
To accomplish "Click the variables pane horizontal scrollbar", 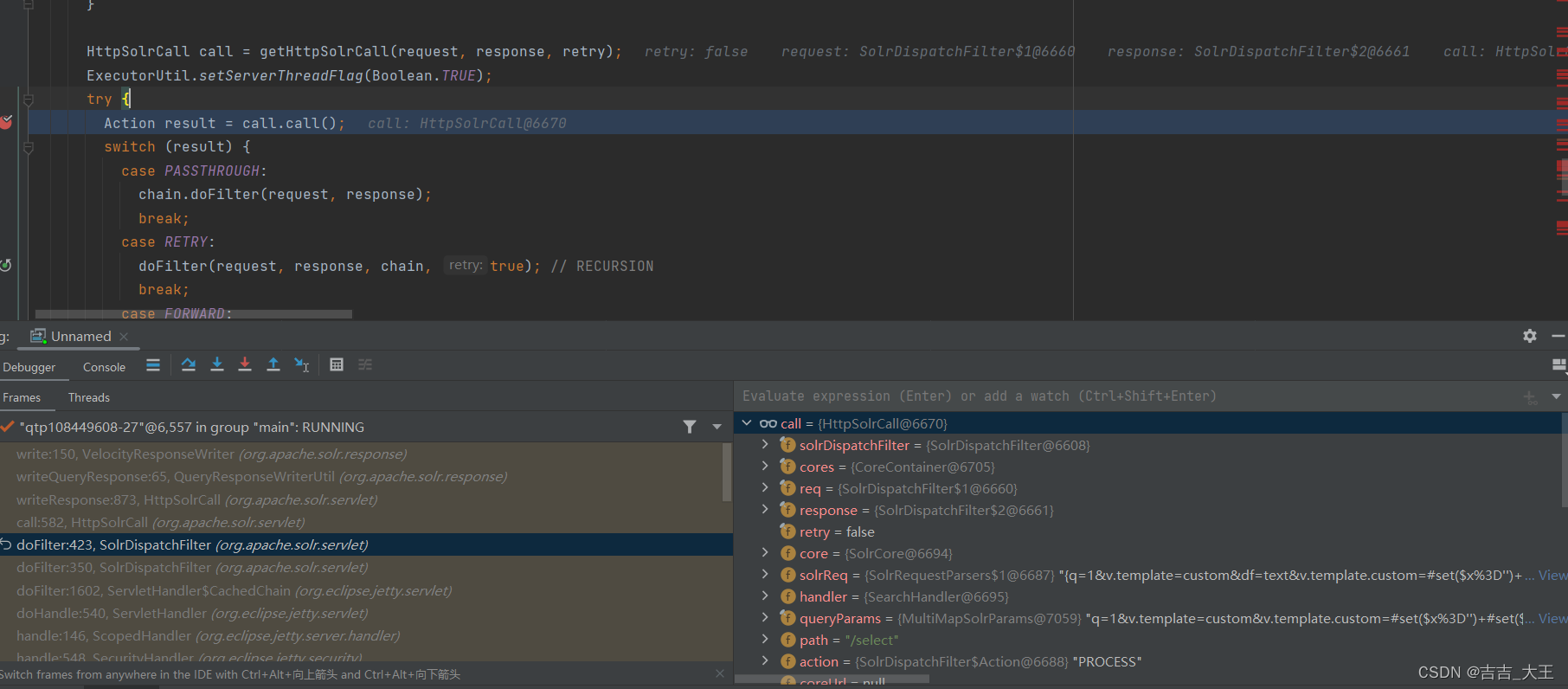I will (832, 679).
